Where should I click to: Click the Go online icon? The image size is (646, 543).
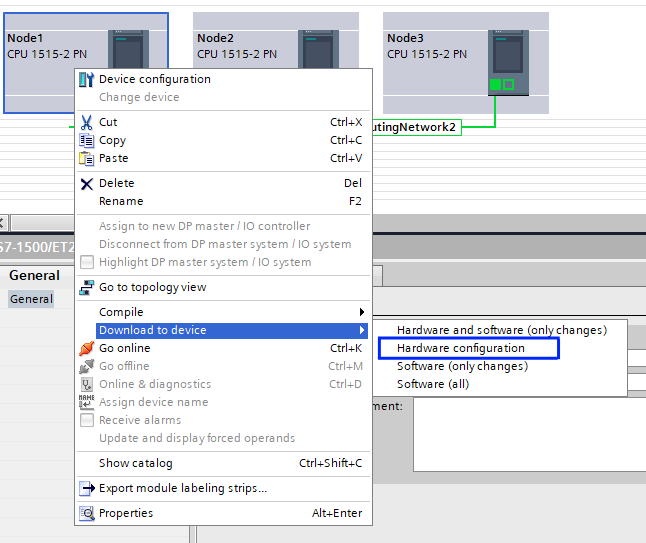coord(87,348)
